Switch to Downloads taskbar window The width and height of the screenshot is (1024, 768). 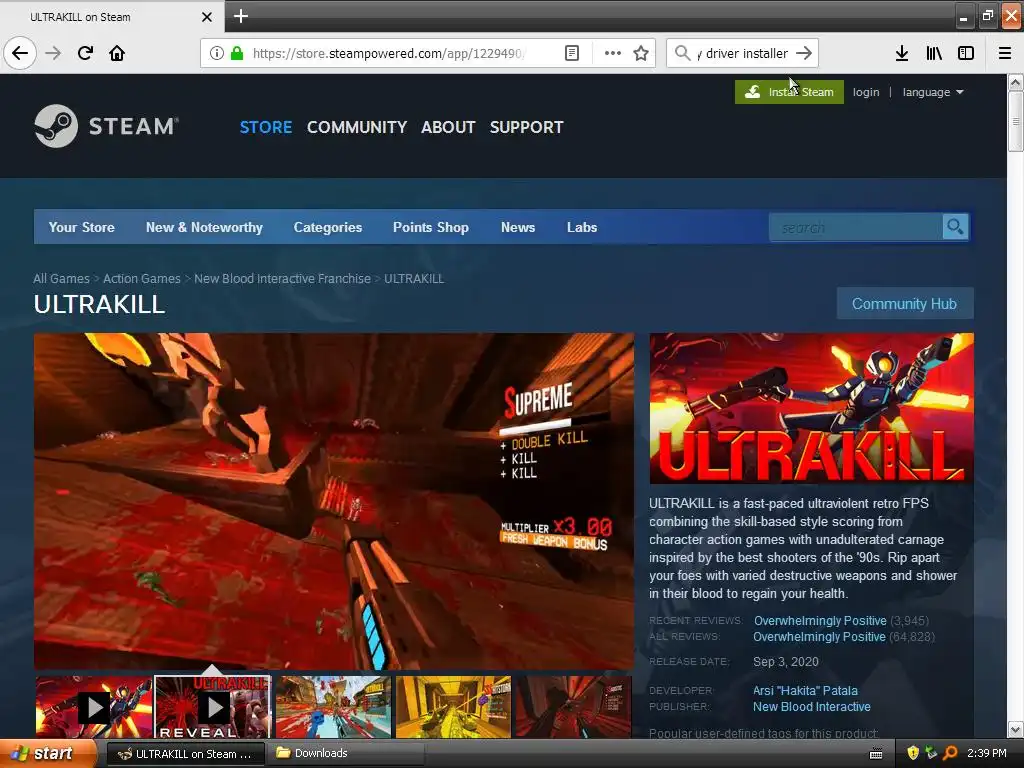(x=347, y=754)
